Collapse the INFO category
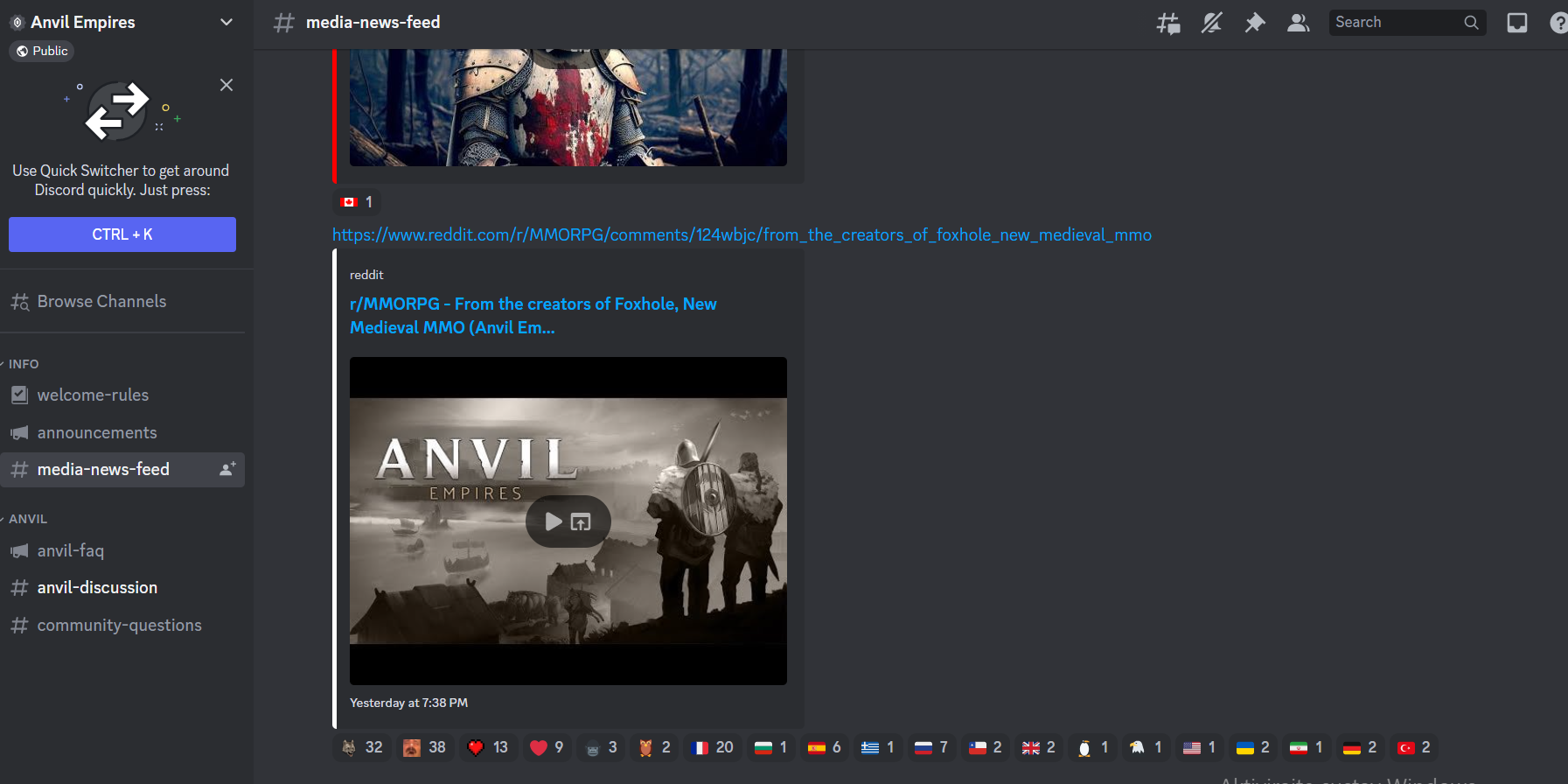Viewport: 1568px width, 784px height. coord(24,364)
